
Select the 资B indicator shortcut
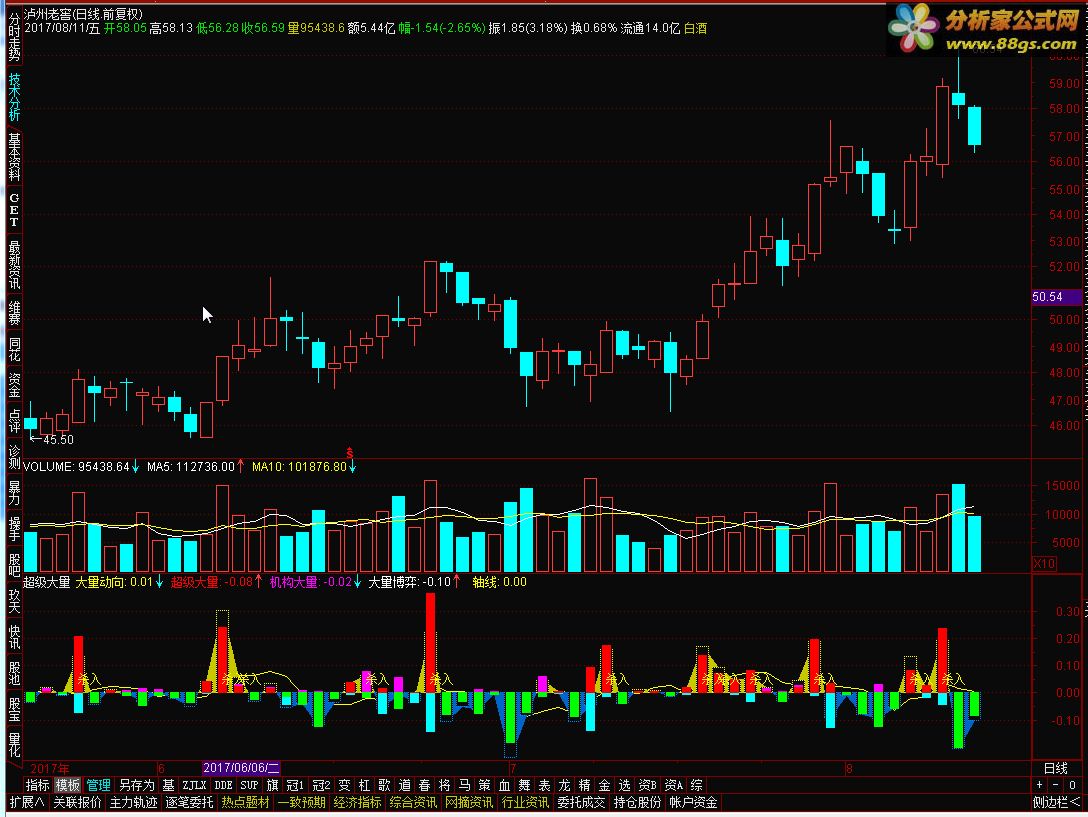[647, 785]
